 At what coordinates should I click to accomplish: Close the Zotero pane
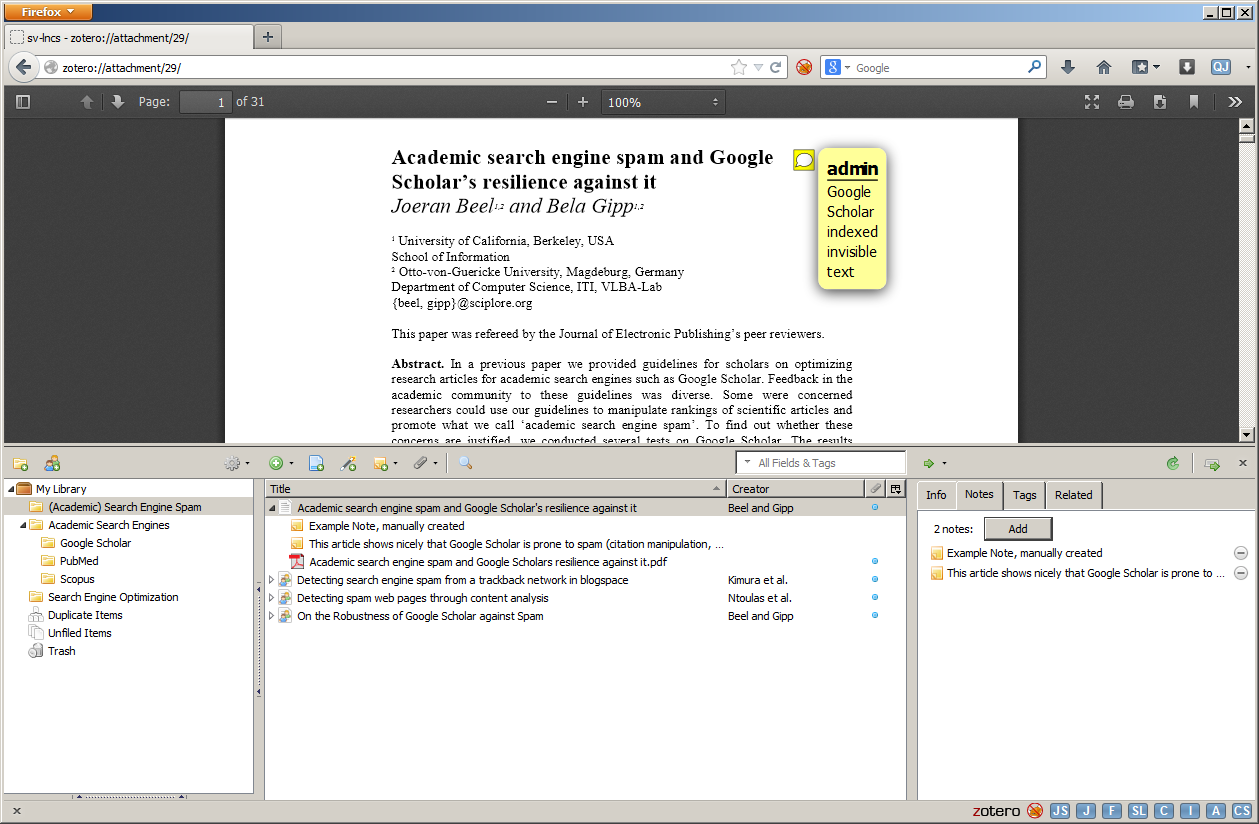coord(1243,463)
